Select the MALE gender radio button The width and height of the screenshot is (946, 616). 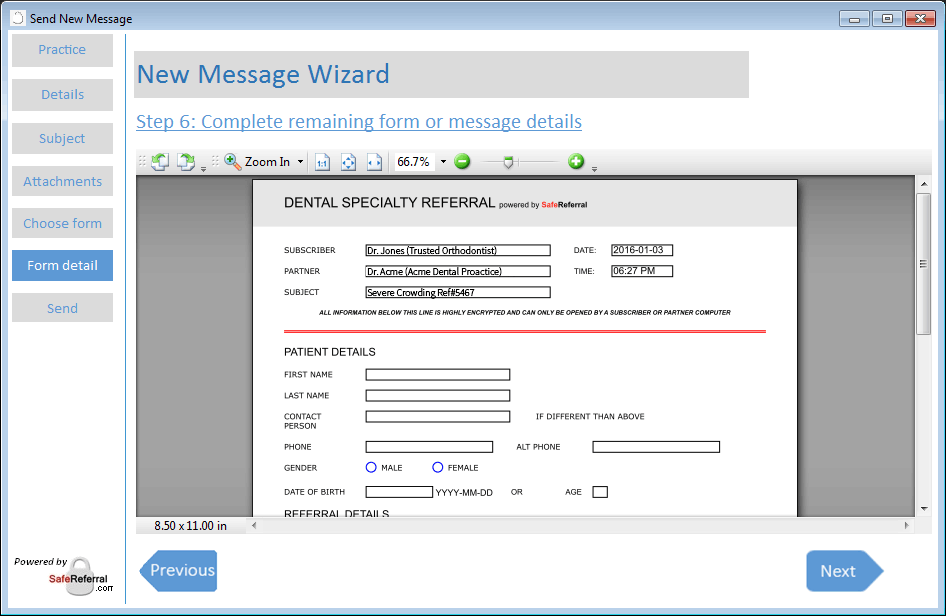pos(371,467)
